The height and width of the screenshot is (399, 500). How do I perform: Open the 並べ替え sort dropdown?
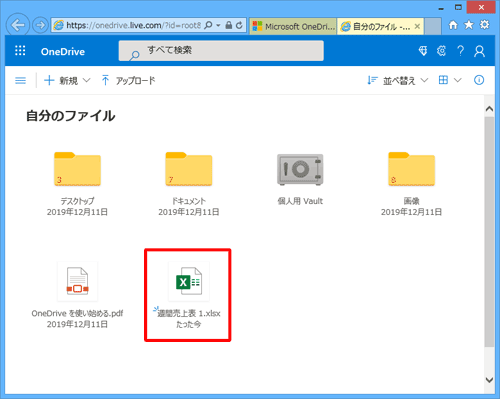click(397, 80)
